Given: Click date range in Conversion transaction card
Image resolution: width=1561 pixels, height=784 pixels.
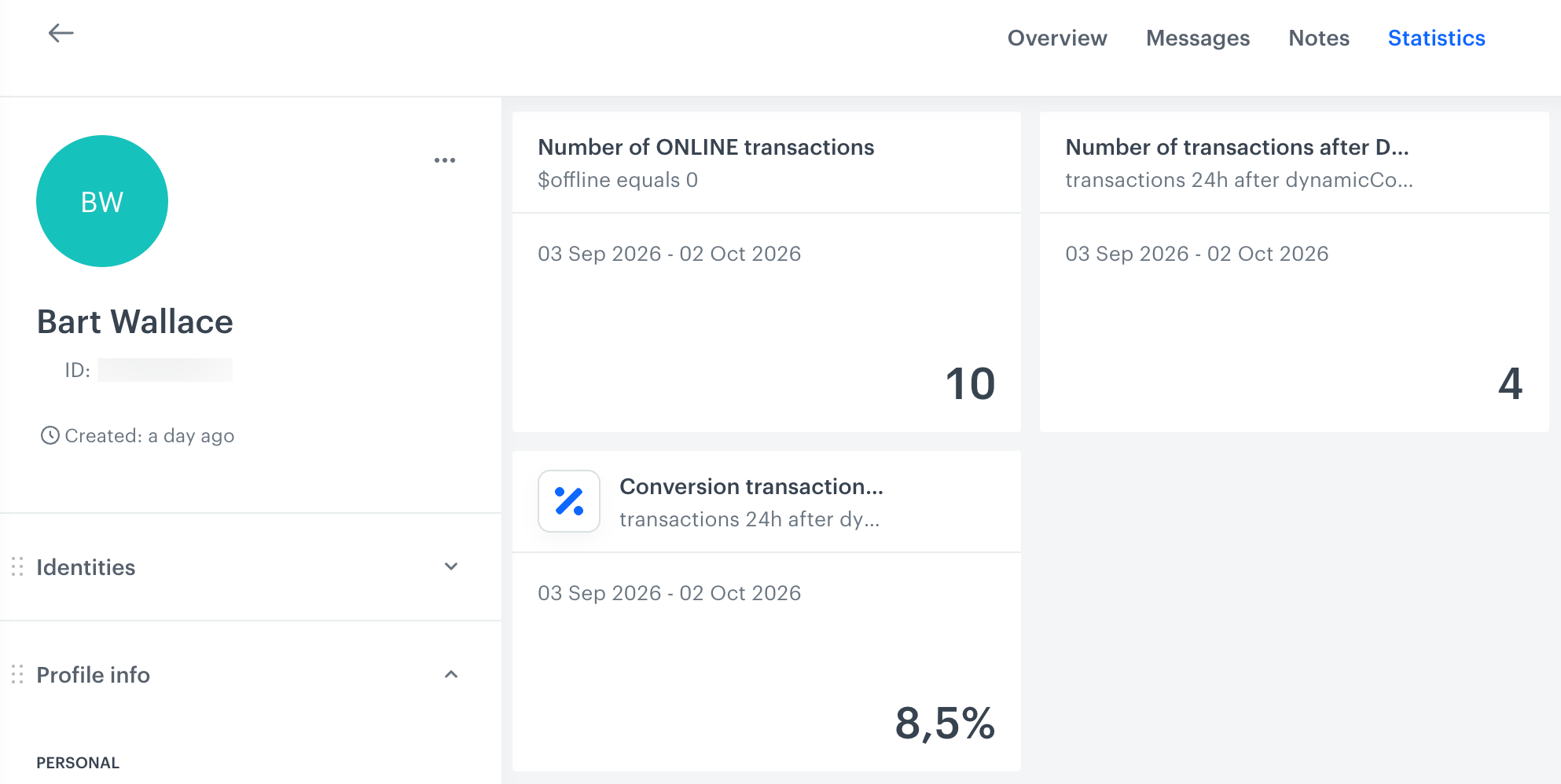Looking at the screenshot, I should coord(670,593).
